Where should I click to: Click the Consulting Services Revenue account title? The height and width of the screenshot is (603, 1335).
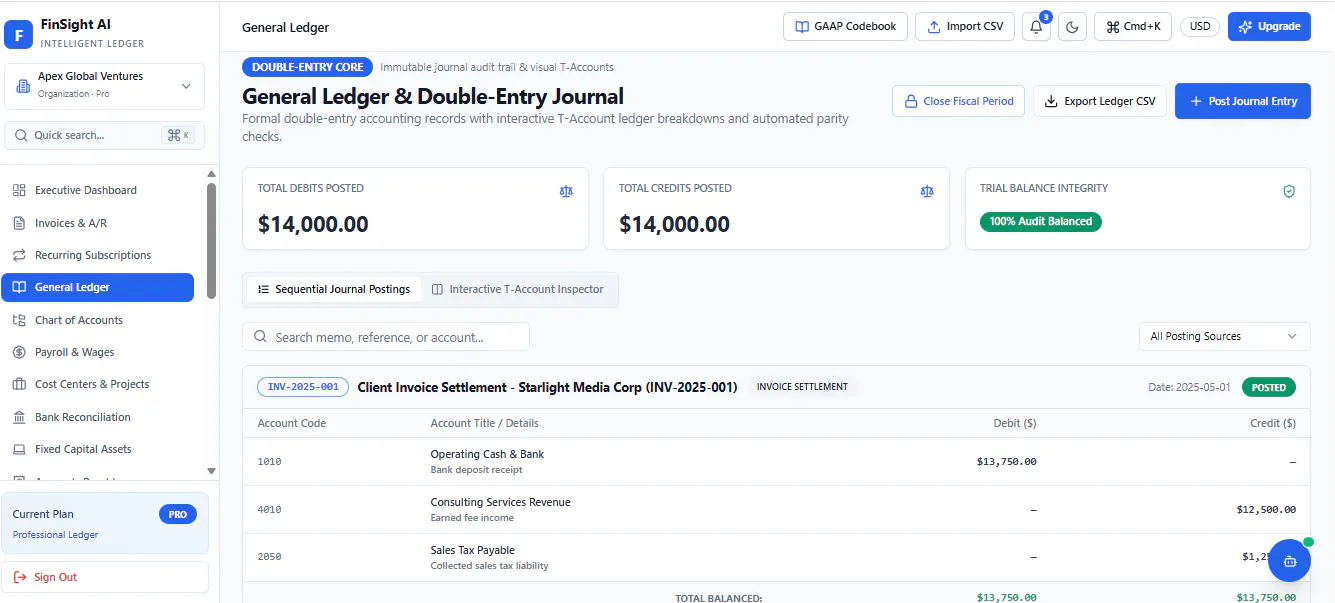(x=500, y=502)
